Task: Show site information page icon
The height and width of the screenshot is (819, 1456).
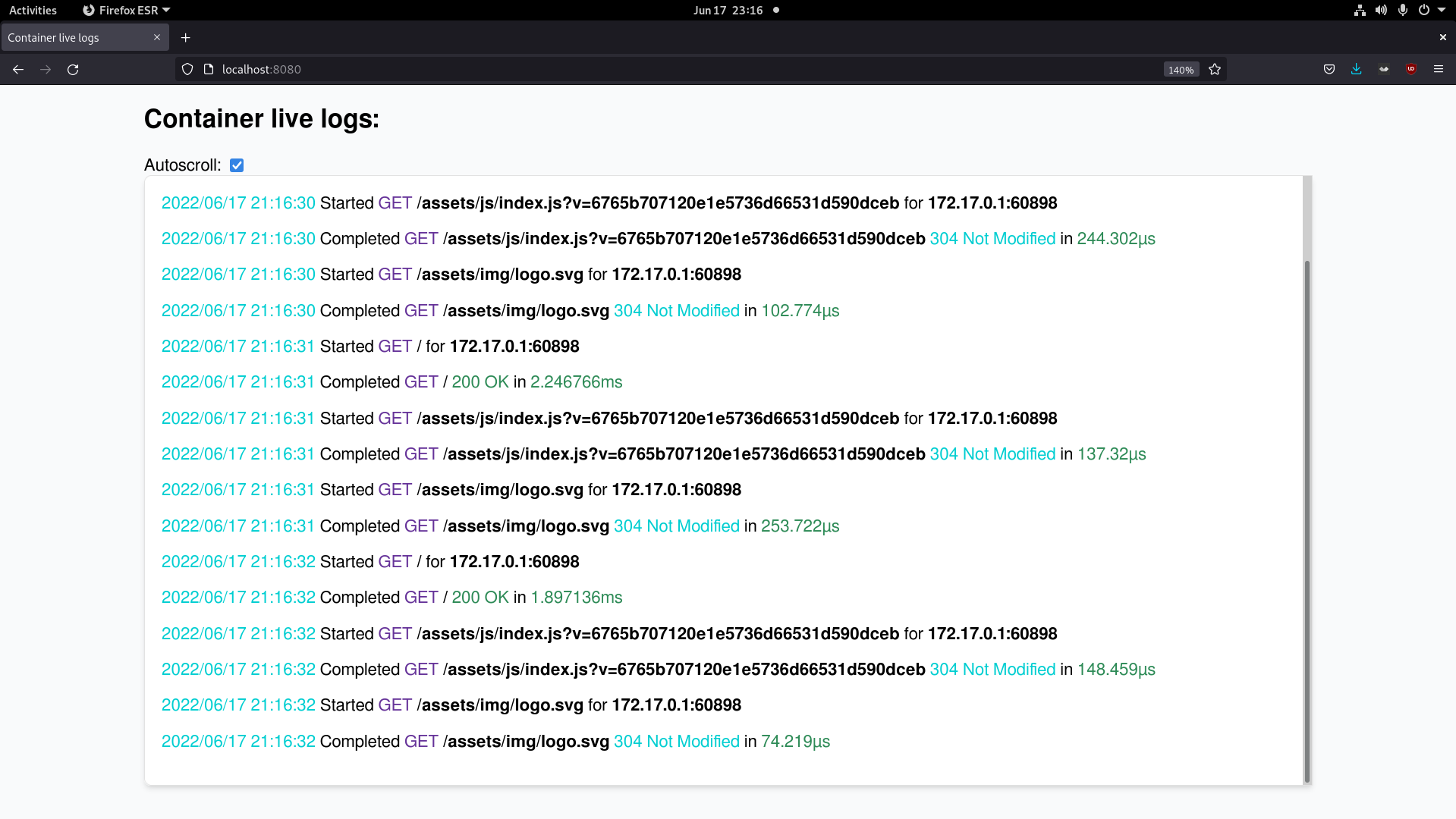Action: pyautogui.click(x=209, y=69)
